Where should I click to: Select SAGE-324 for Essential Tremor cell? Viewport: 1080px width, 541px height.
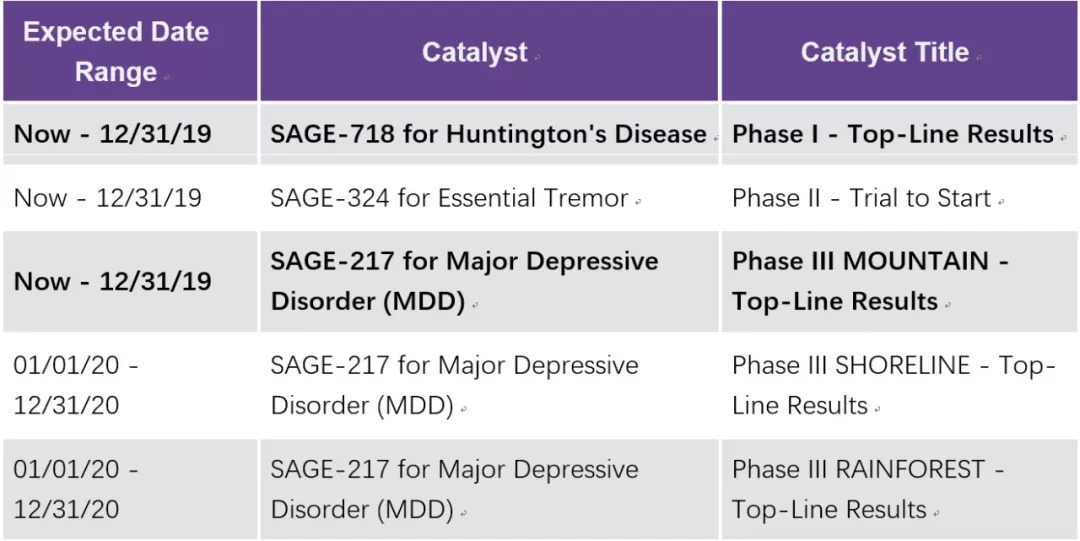[449, 198]
